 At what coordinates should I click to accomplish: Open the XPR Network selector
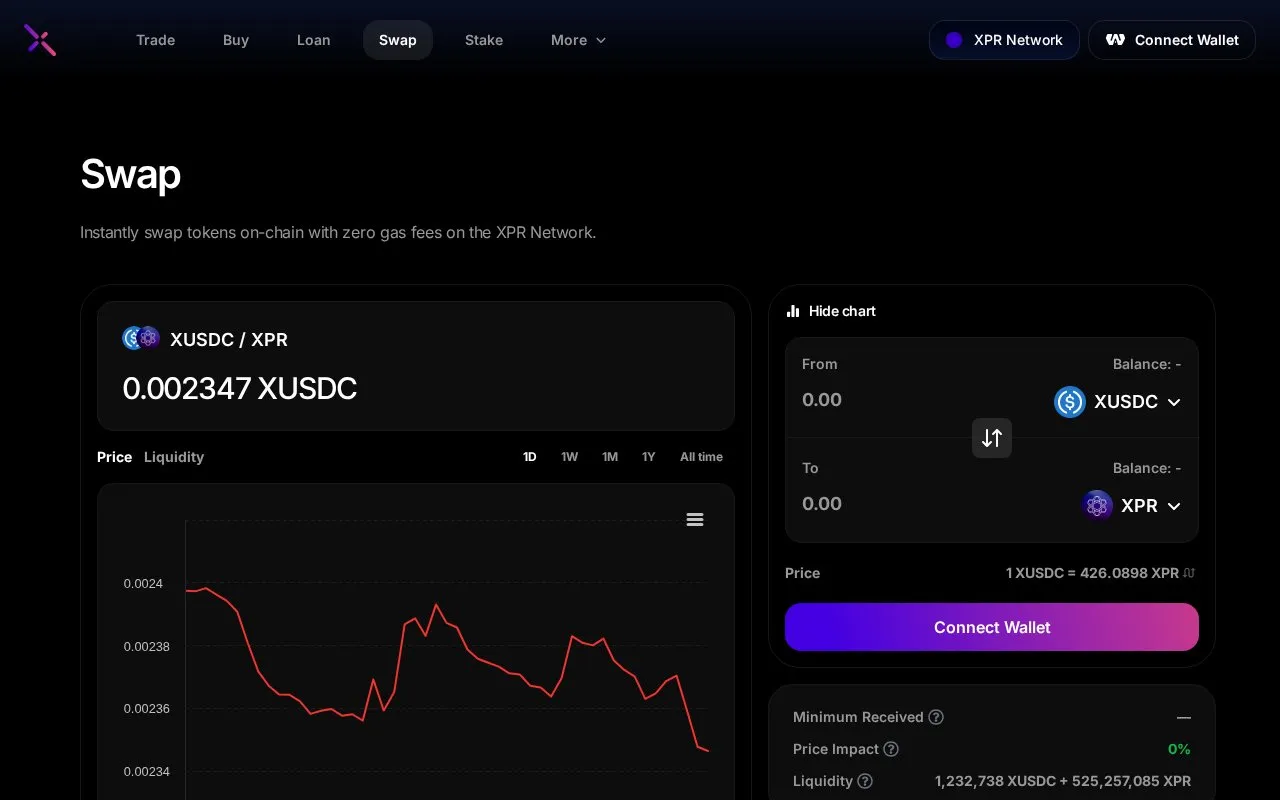pyautogui.click(x=1004, y=40)
